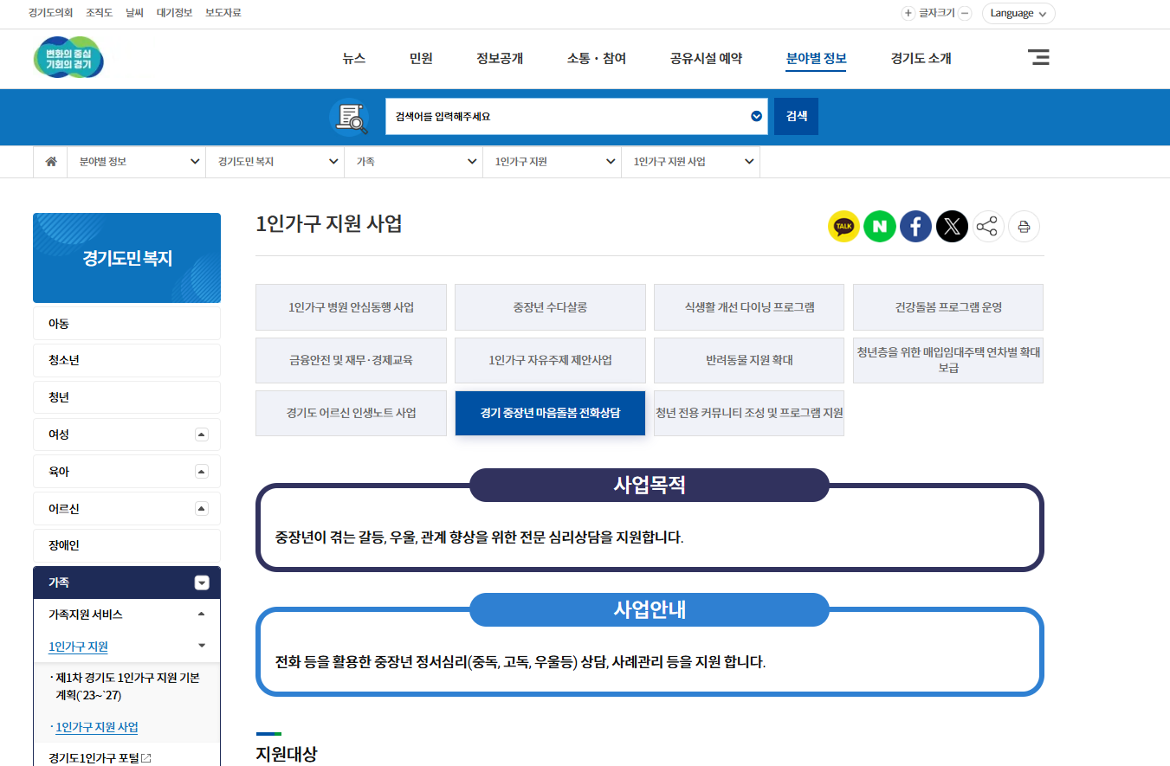The height and width of the screenshot is (766, 1170).
Task: Open the 분야별 정보 navigation menu
Action: coord(814,58)
